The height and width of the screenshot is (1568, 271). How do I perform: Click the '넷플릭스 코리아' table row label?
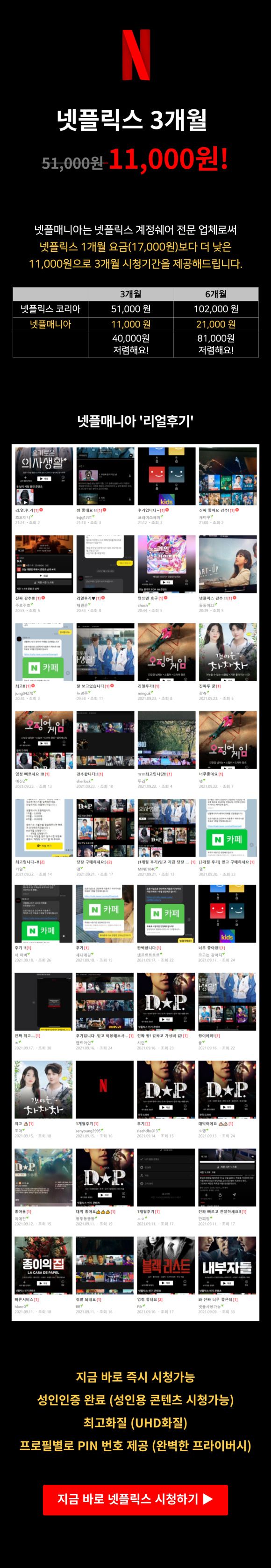click(50, 309)
